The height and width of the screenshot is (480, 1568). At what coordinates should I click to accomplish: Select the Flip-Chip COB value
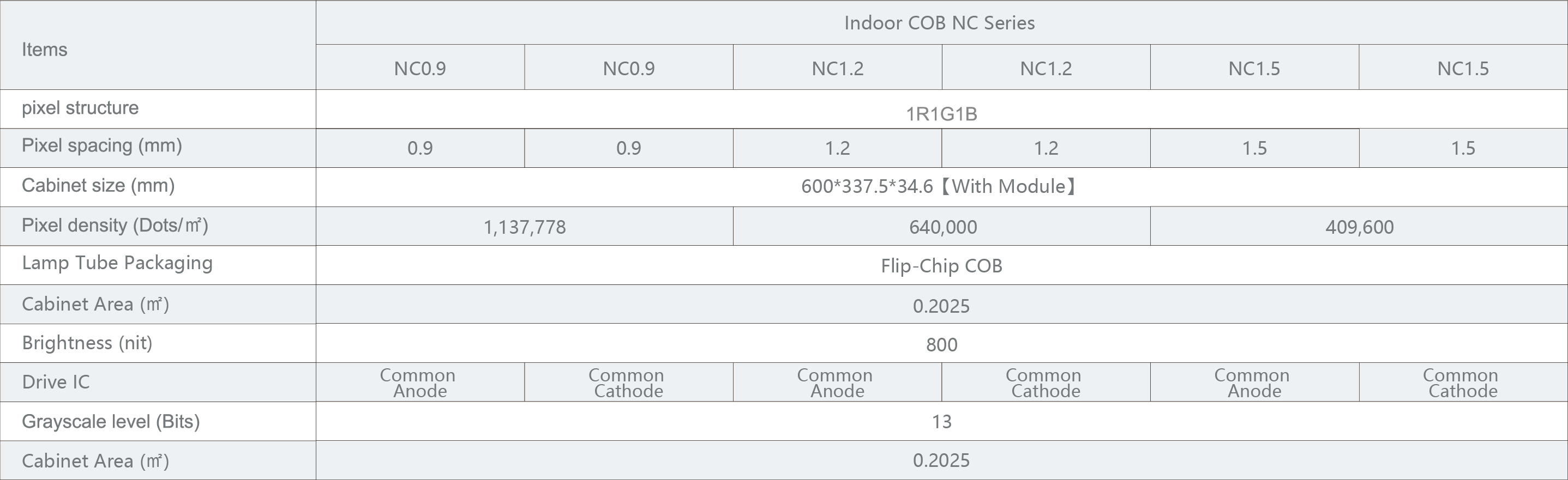pyautogui.click(x=942, y=266)
